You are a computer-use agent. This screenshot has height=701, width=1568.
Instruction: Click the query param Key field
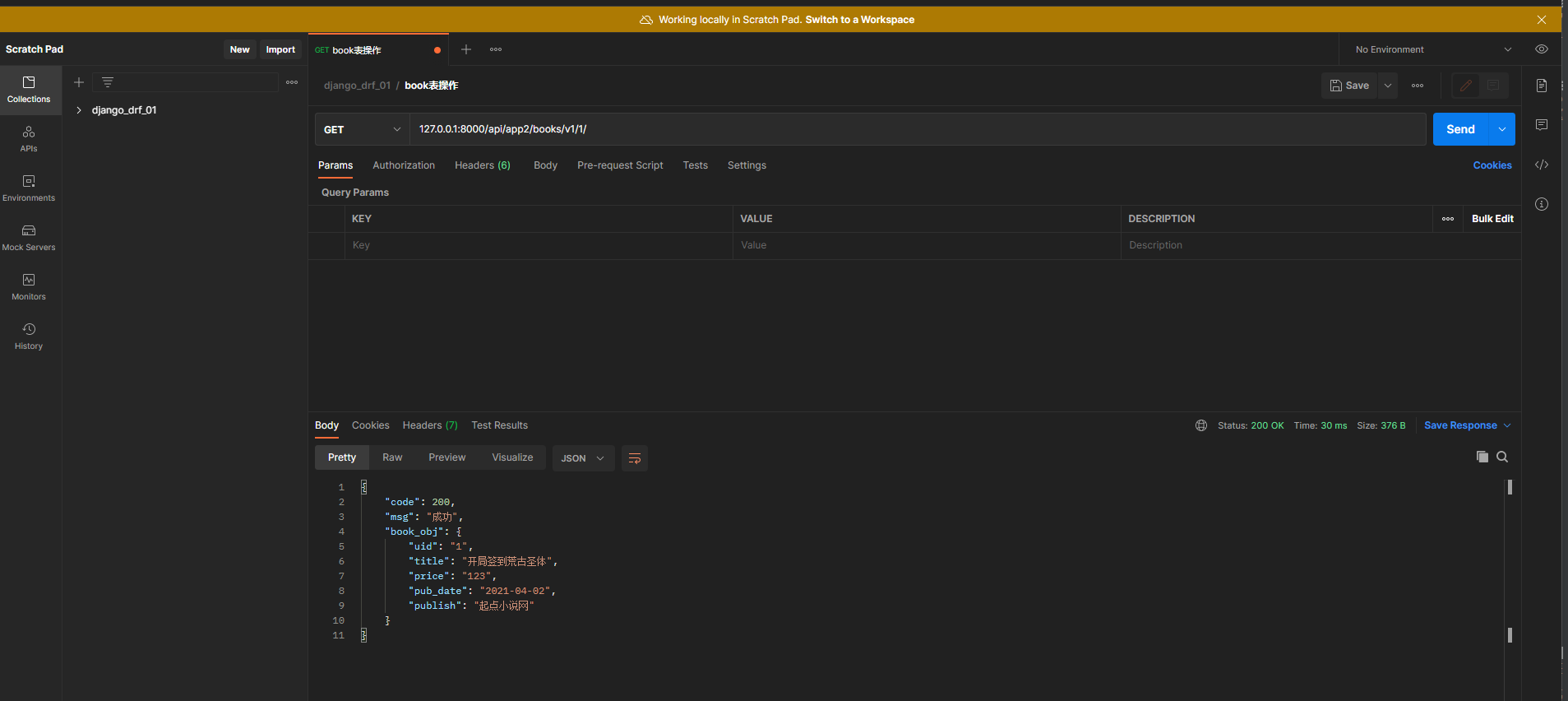pos(539,245)
